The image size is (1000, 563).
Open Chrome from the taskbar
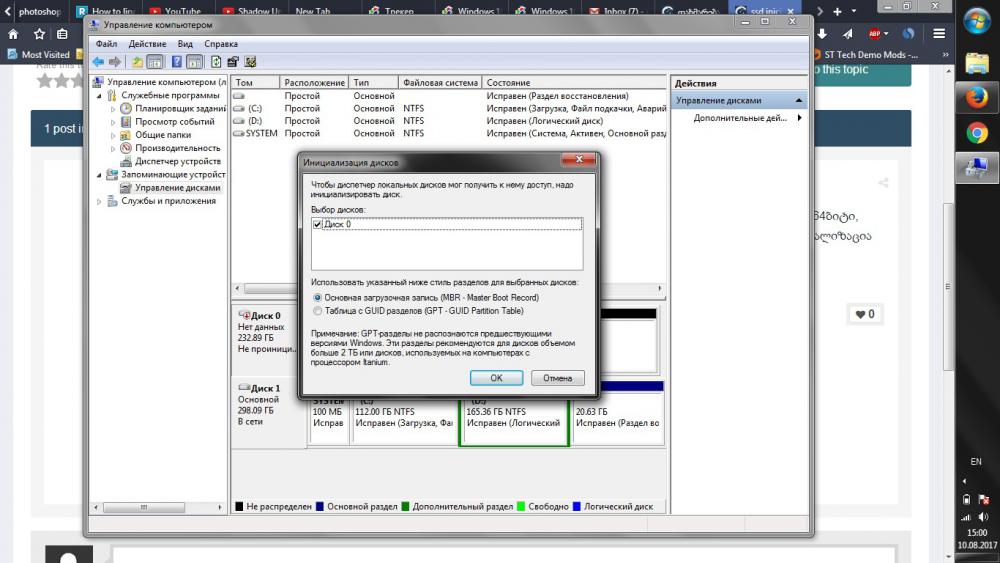pos(977,132)
